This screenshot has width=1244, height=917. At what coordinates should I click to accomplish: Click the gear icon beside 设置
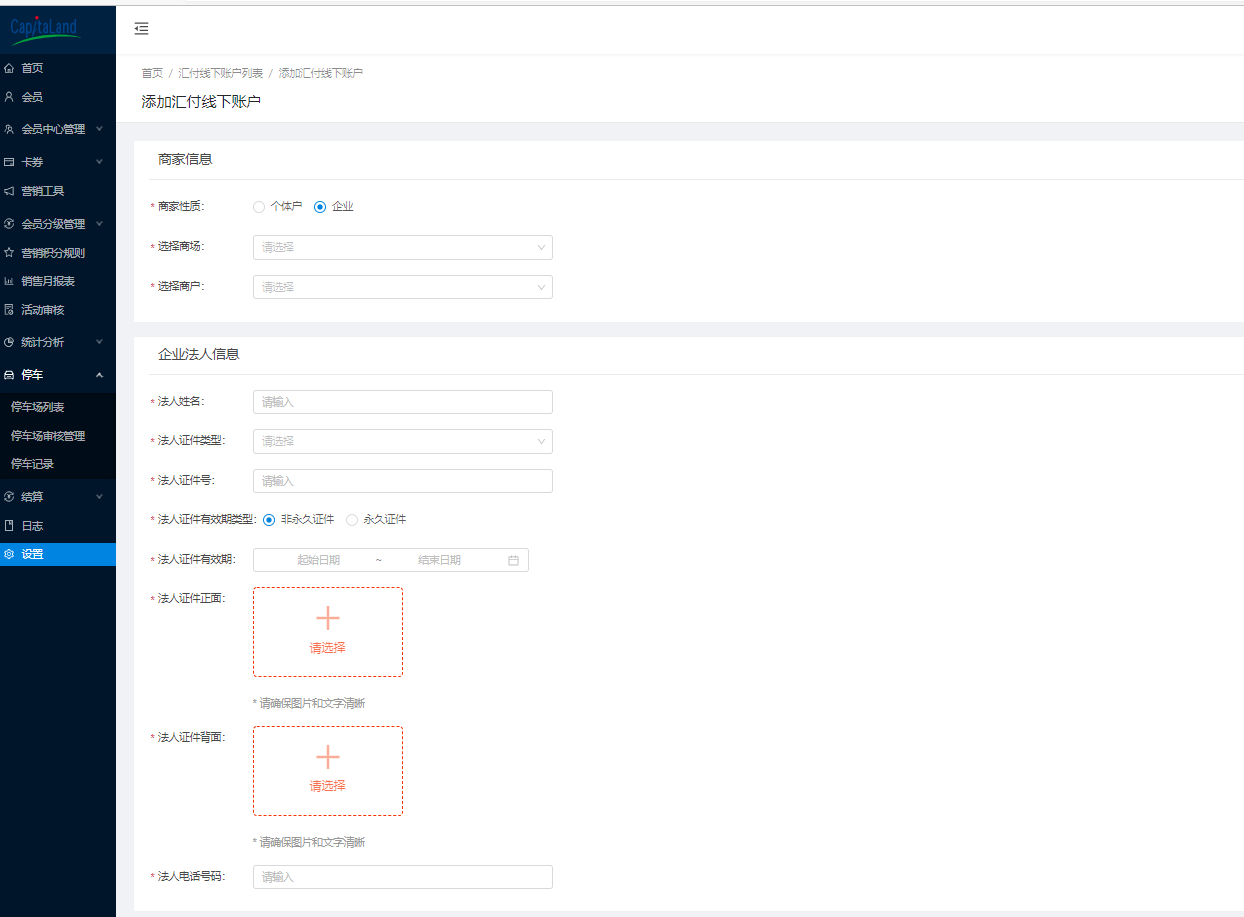(x=9, y=554)
